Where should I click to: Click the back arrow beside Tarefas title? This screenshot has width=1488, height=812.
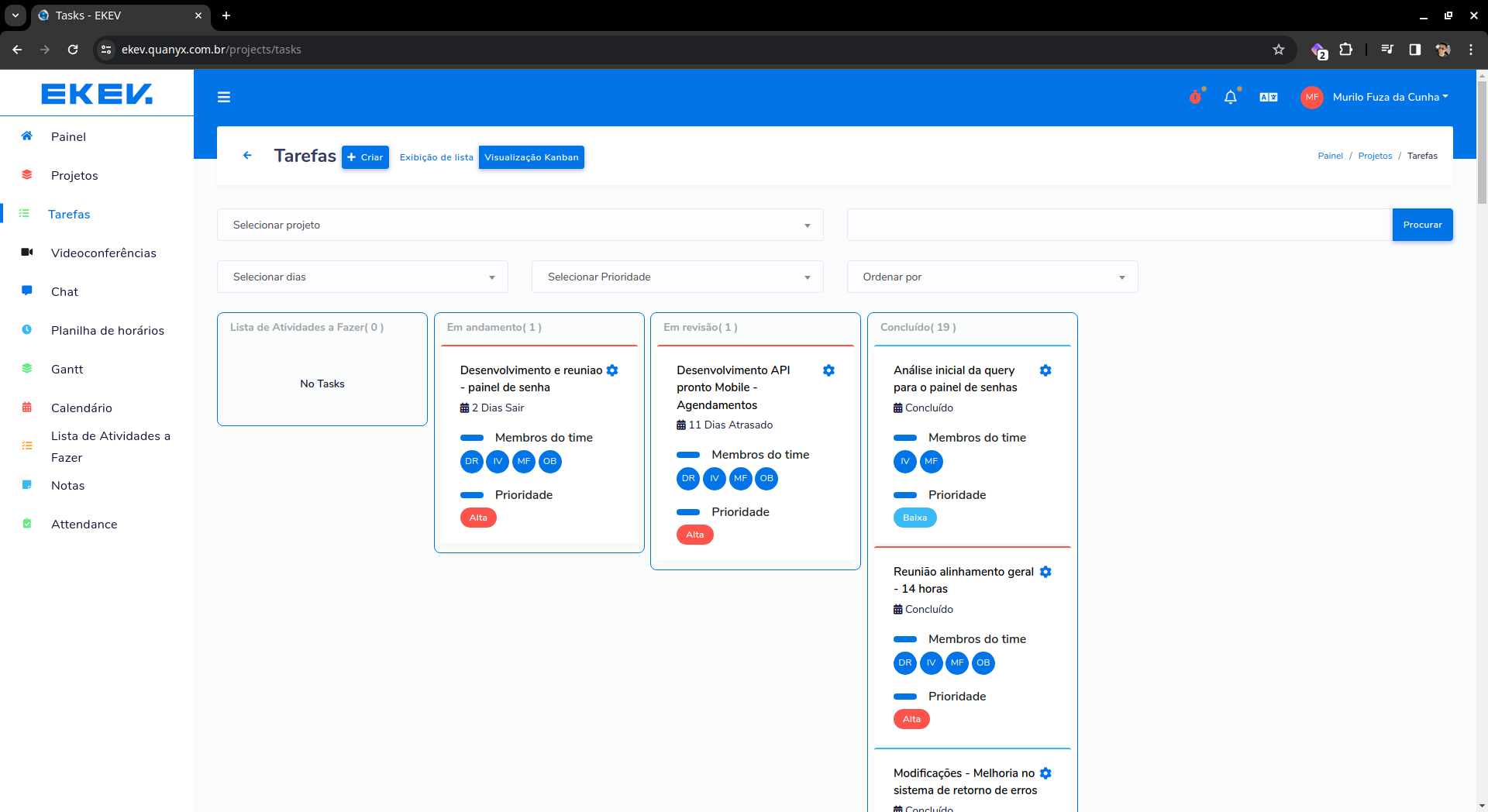[x=247, y=156]
